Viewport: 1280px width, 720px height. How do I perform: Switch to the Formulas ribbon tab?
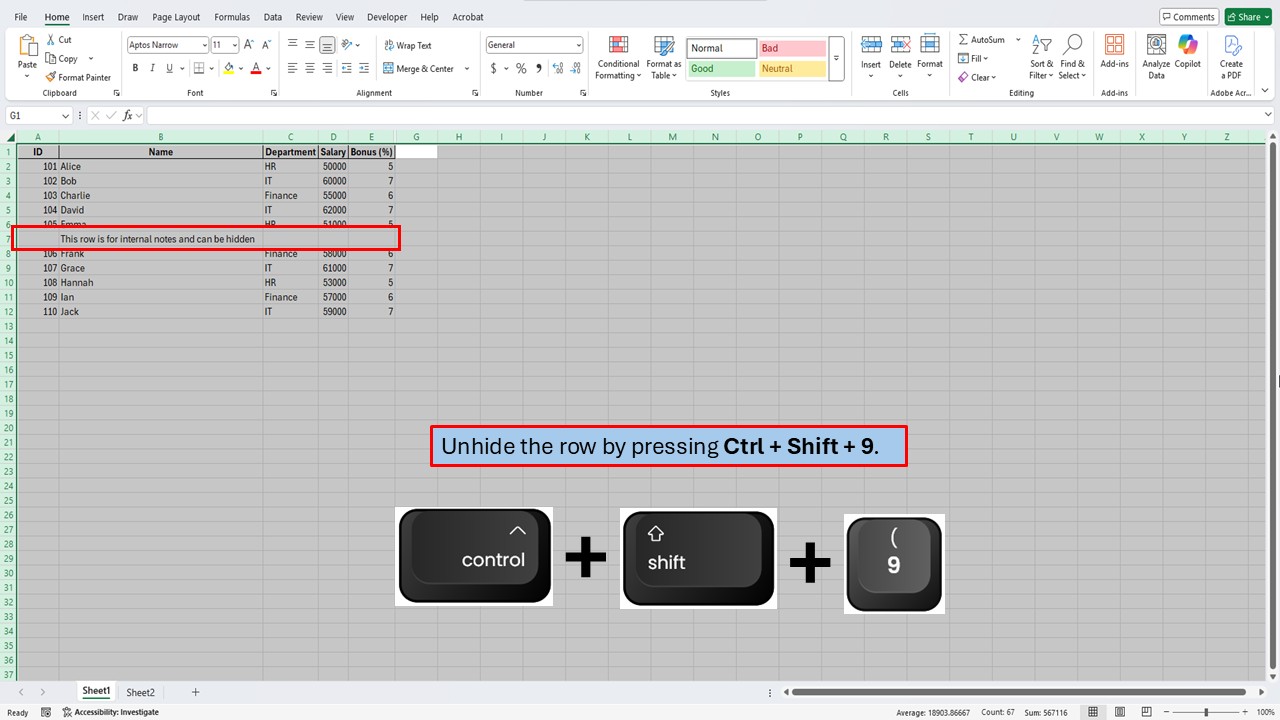(232, 16)
